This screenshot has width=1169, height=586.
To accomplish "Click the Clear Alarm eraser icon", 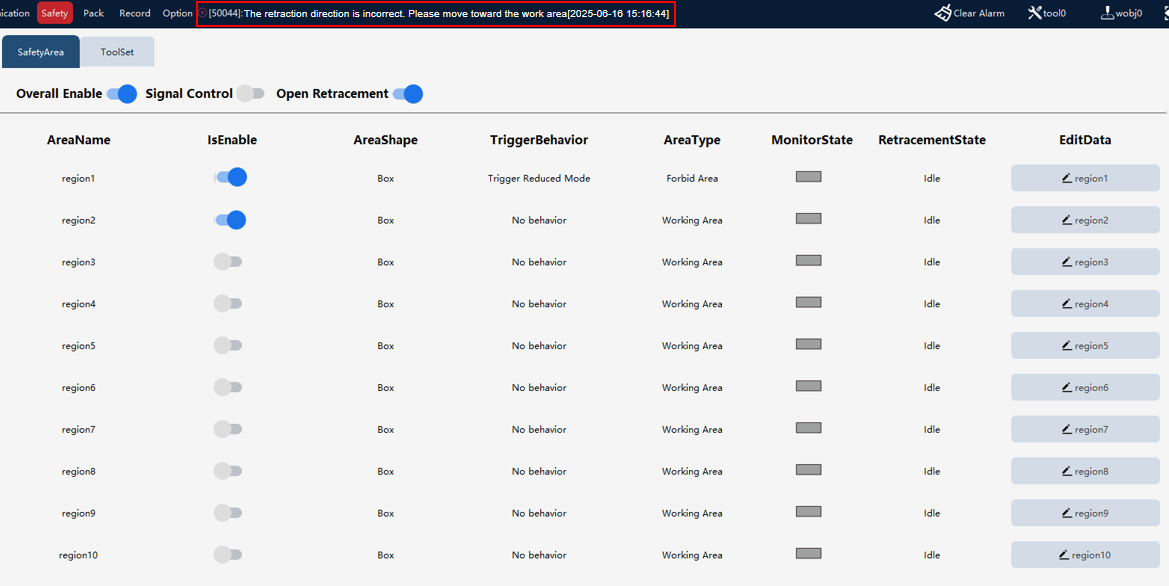I will point(943,13).
